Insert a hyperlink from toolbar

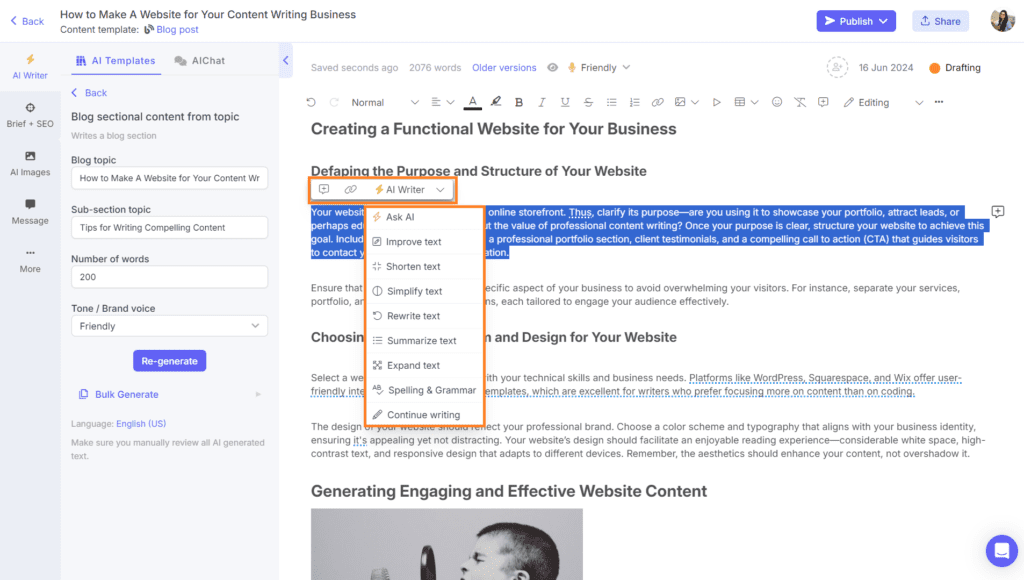[x=658, y=103]
